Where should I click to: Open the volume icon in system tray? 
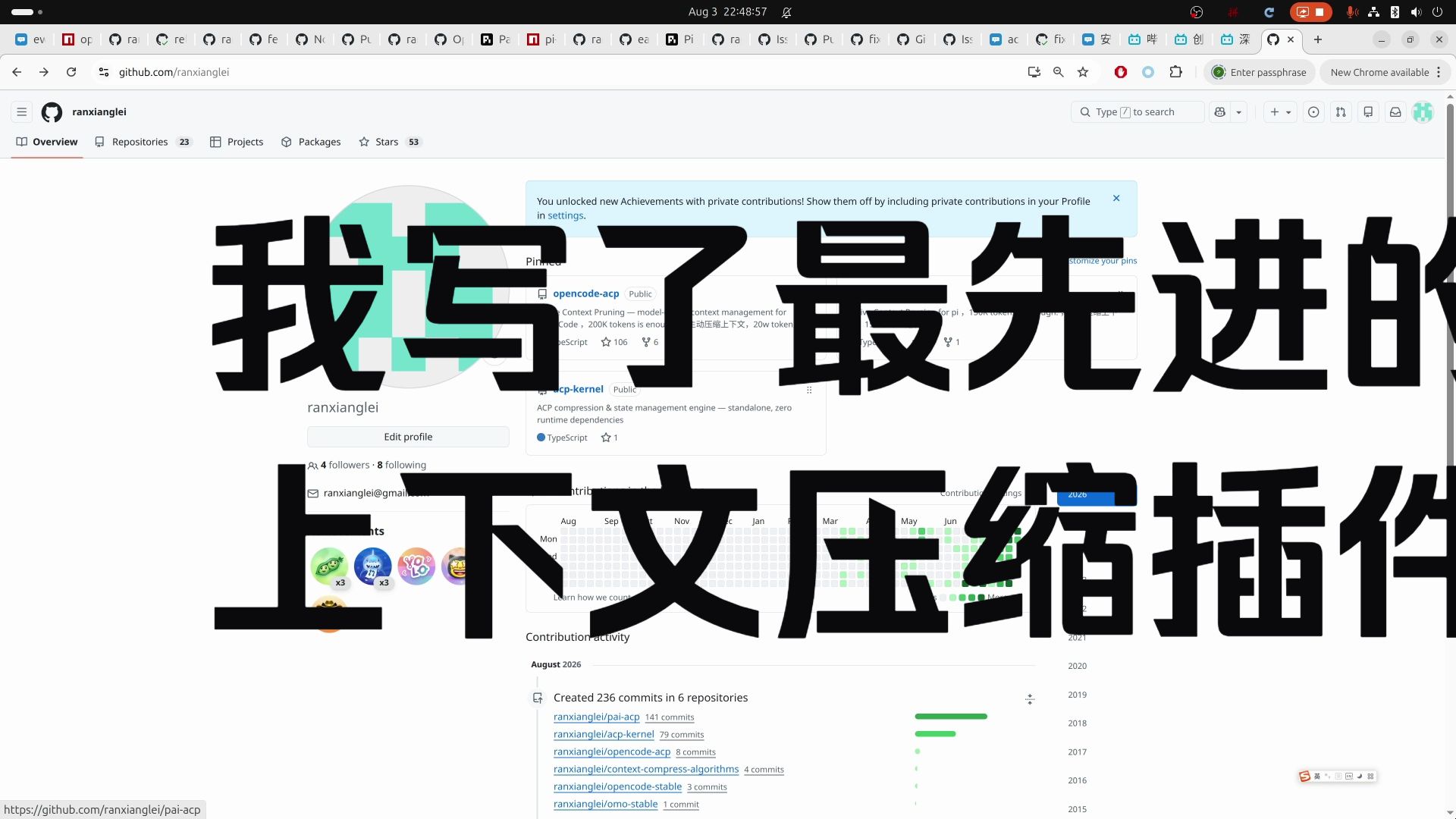[1416, 12]
